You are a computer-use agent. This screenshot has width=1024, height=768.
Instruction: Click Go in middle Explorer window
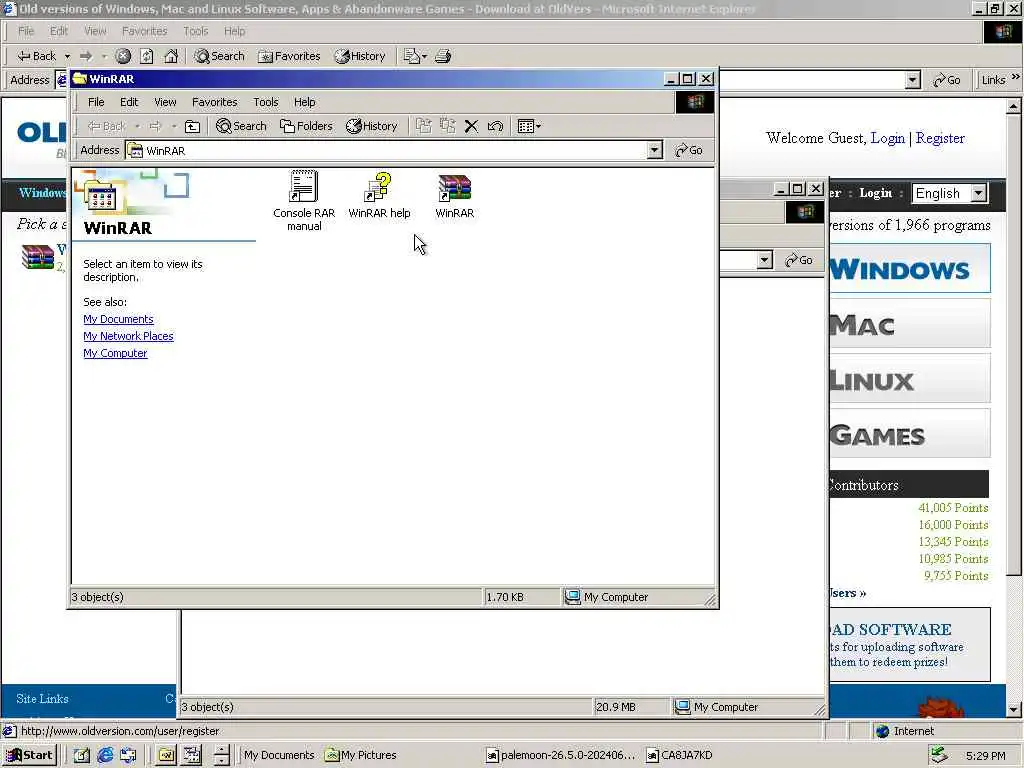[799, 260]
